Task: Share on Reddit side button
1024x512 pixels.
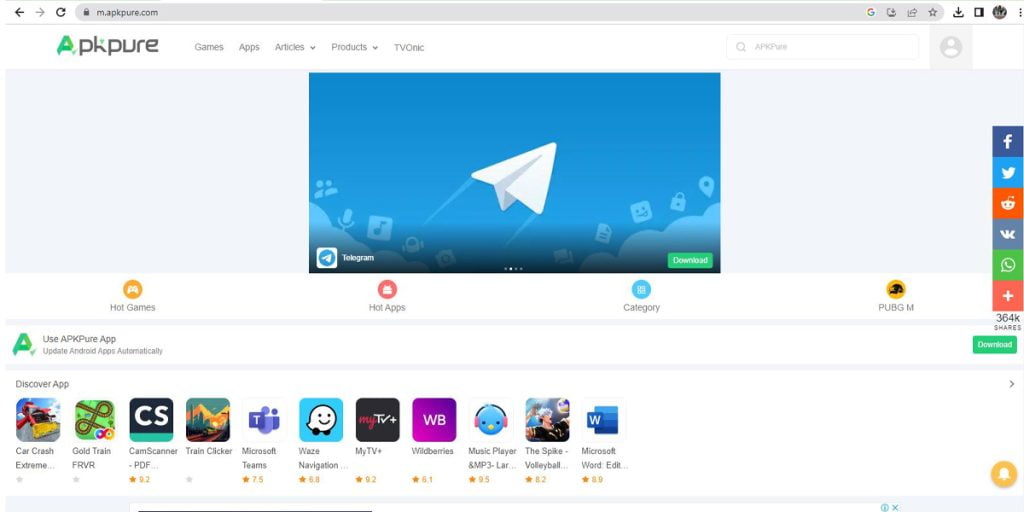Action: click(1008, 203)
